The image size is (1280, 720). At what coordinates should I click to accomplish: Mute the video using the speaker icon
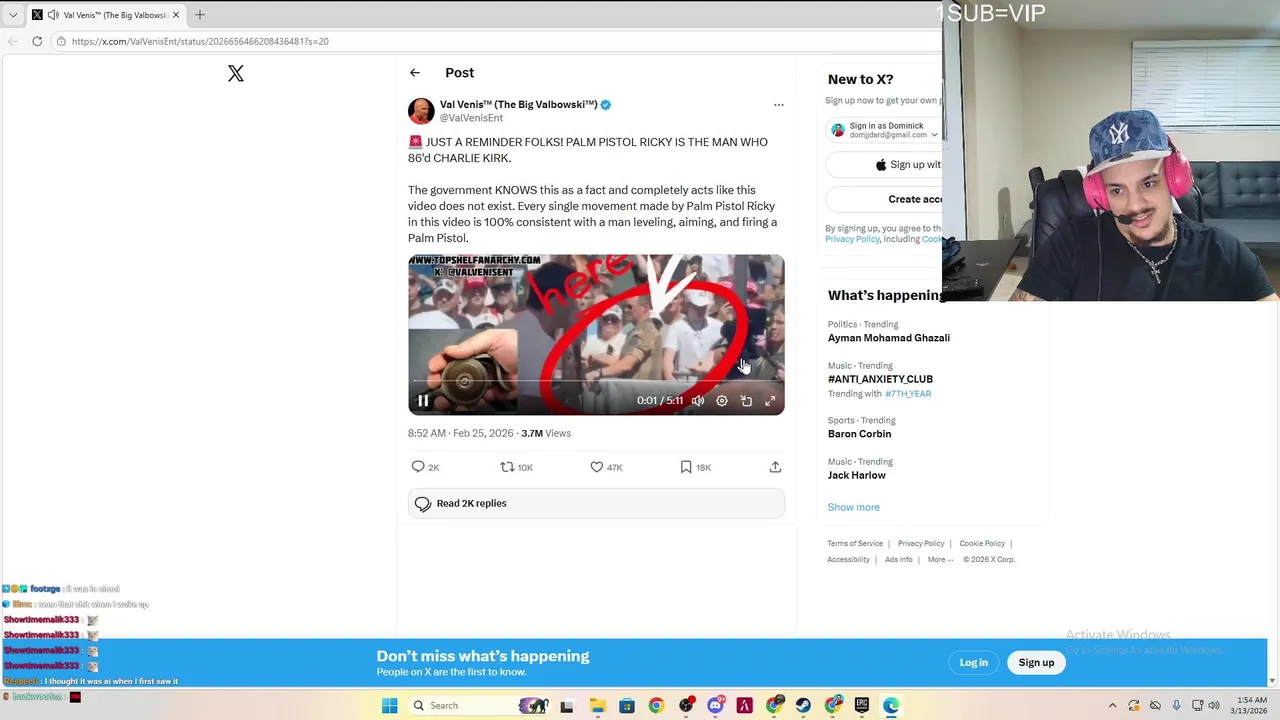(698, 401)
